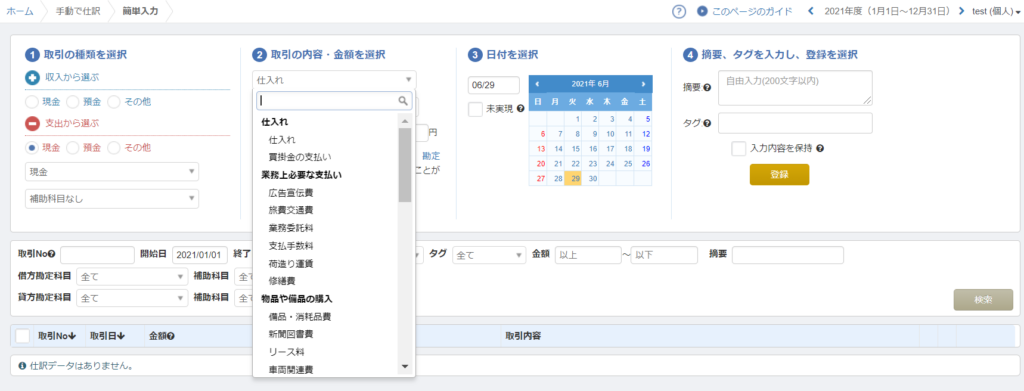Click the help question mark icon in header
Screen dimensions: 1024x391
[x=679, y=11]
